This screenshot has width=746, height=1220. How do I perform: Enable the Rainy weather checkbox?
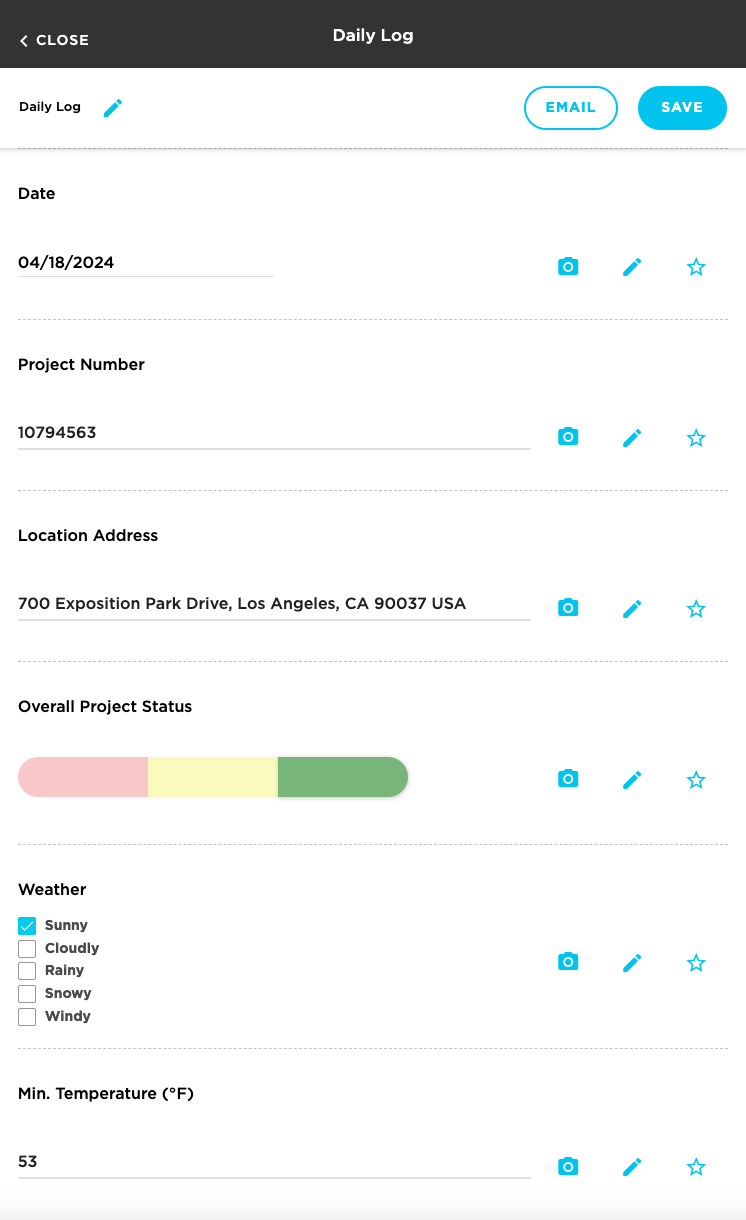[x=27, y=970]
